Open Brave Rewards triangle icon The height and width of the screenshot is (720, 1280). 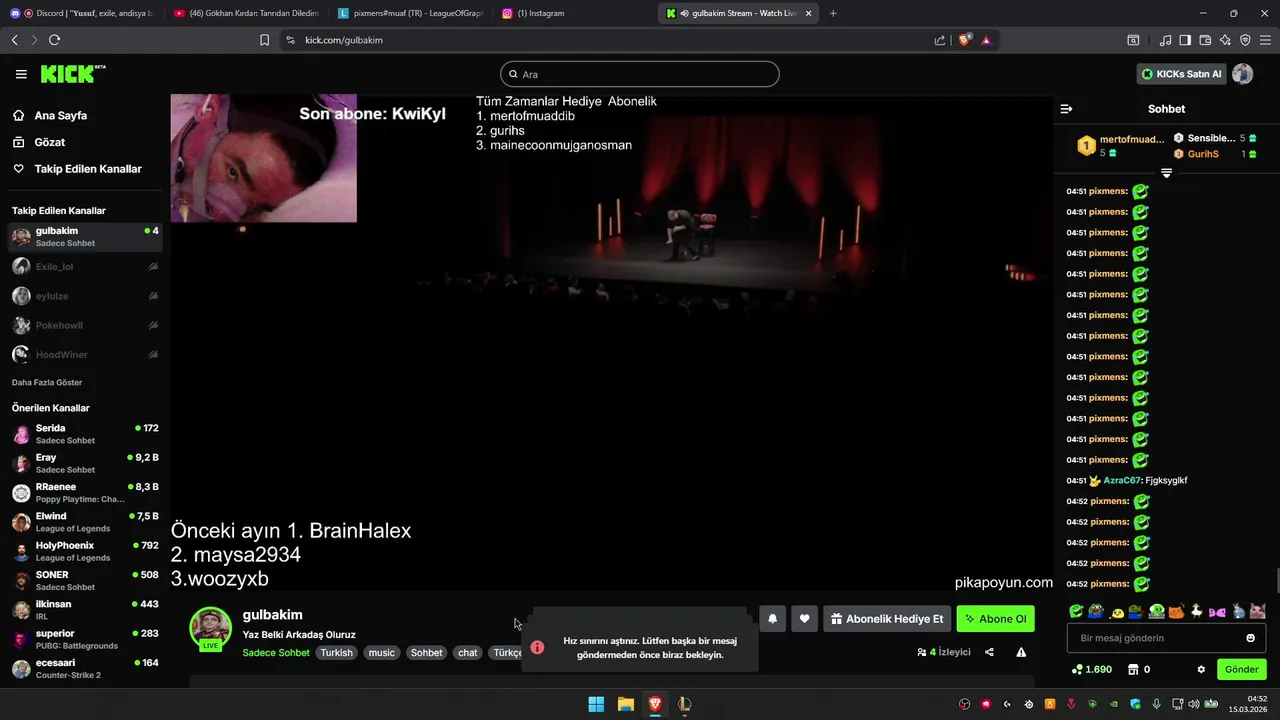[986, 40]
